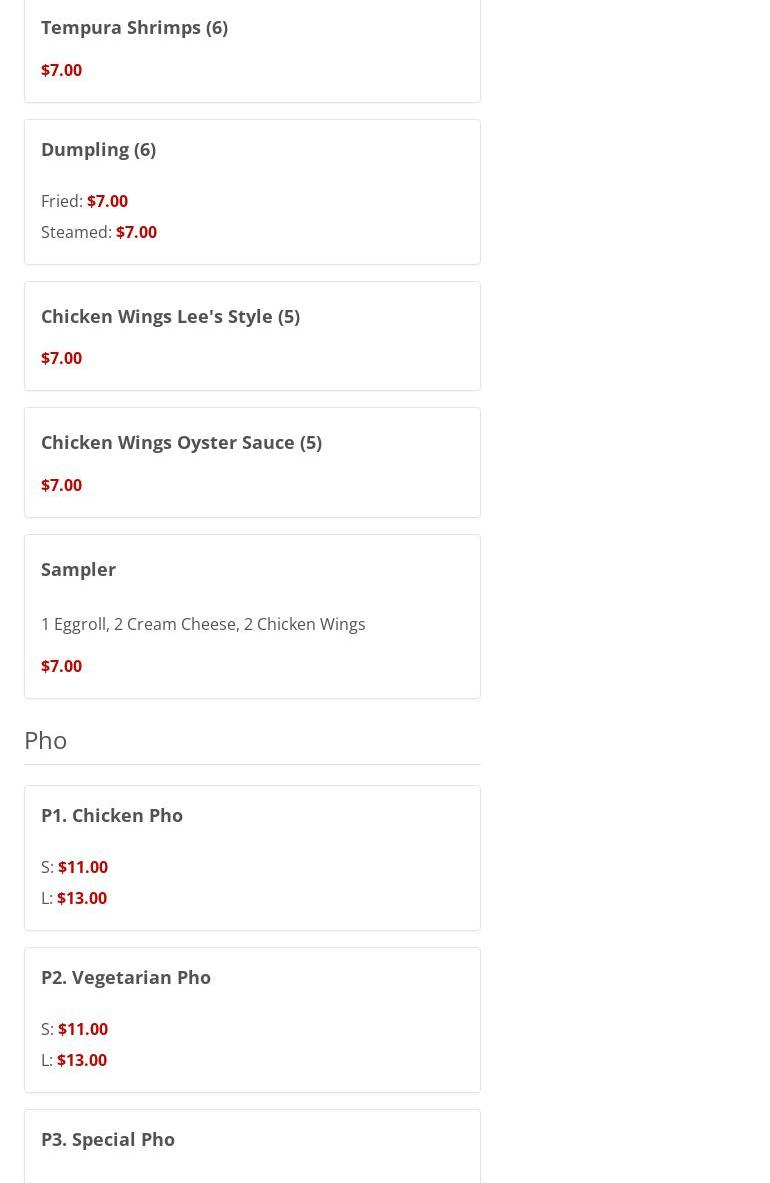Select Chicken Wings Oyster Sauce (5)

click(x=181, y=442)
